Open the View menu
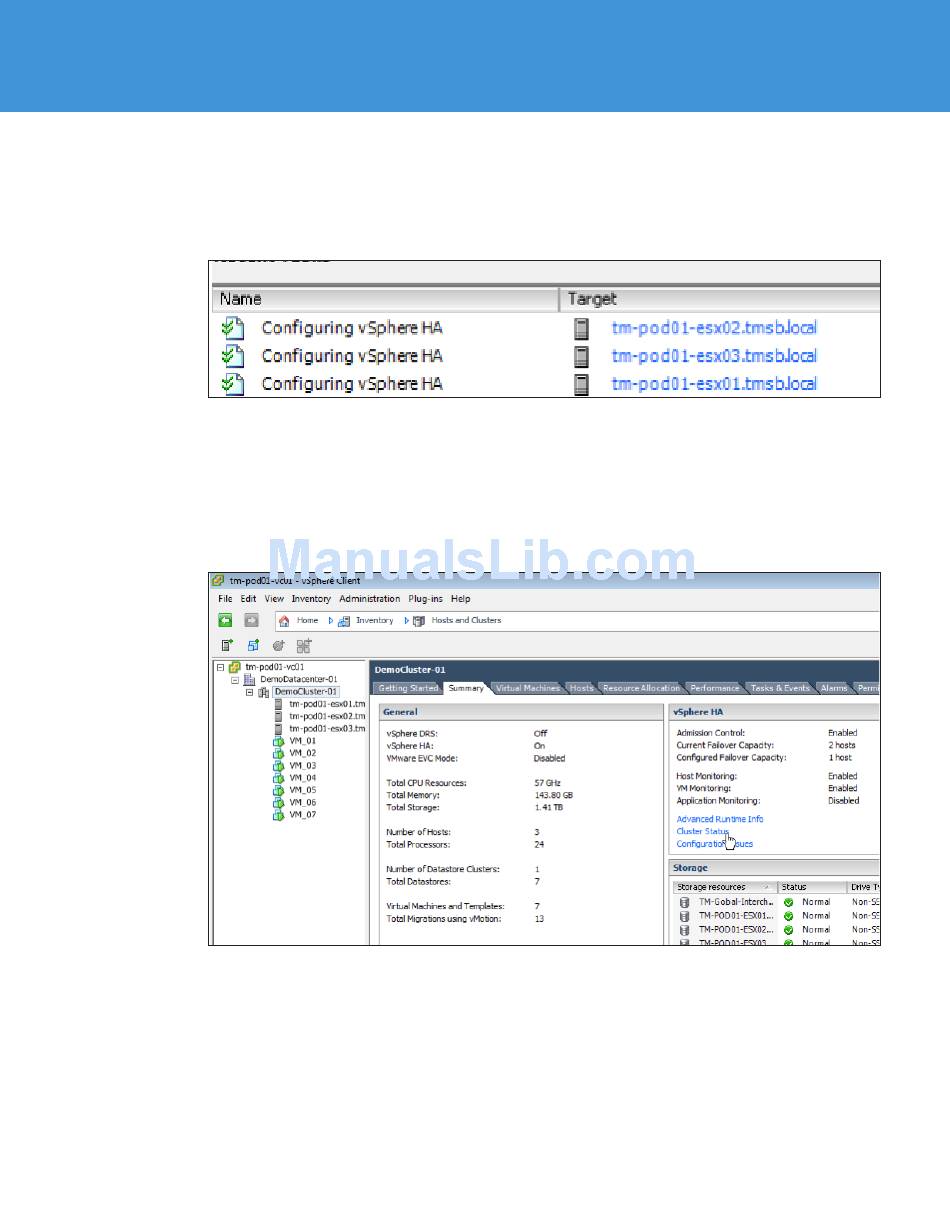This screenshot has width=950, height=1229. pyautogui.click(x=274, y=599)
